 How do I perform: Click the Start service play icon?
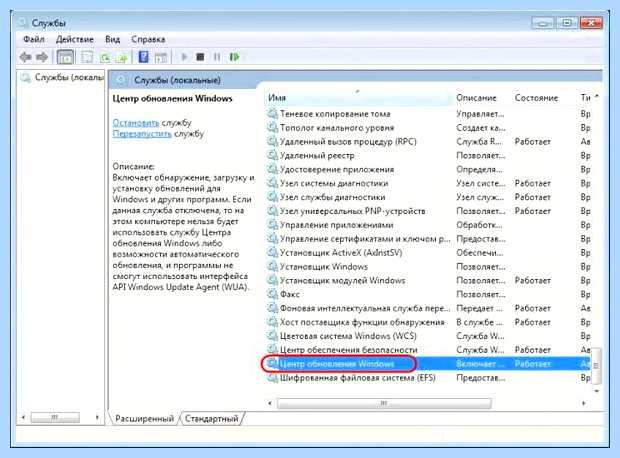point(184,57)
